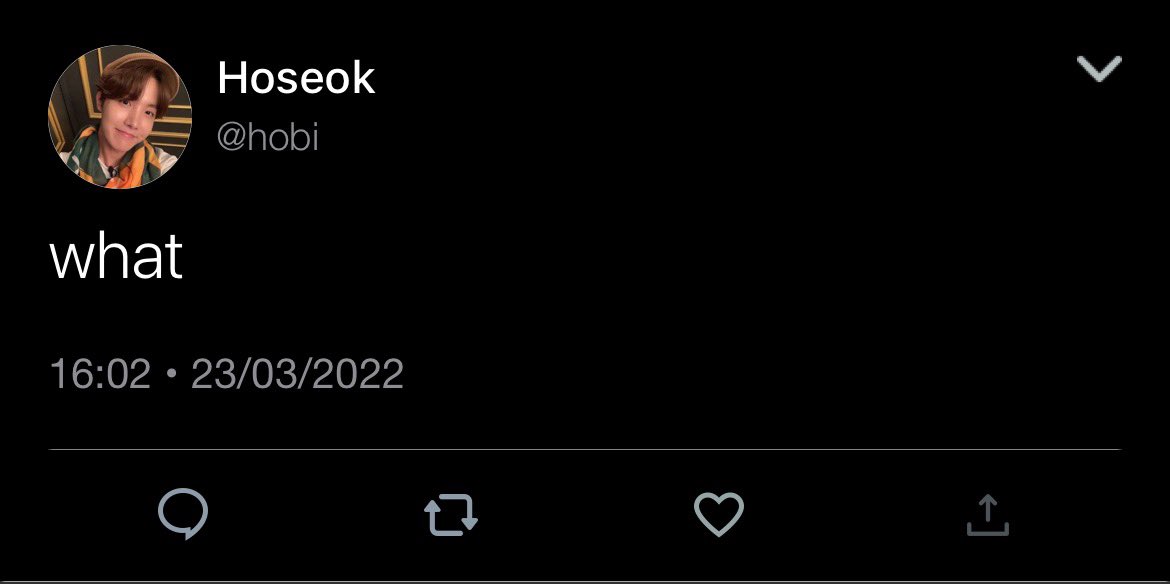Expand tweet options with the chevron arrow
Image resolution: width=1170 pixels, height=584 pixels.
(x=1099, y=69)
